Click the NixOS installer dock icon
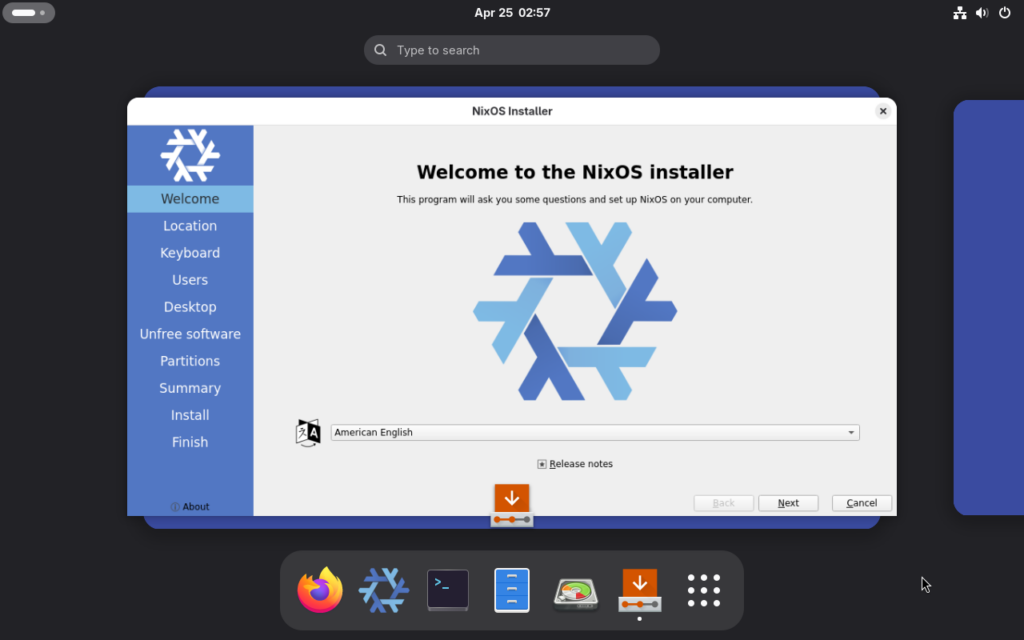Image resolution: width=1024 pixels, height=640 pixels. (640, 590)
